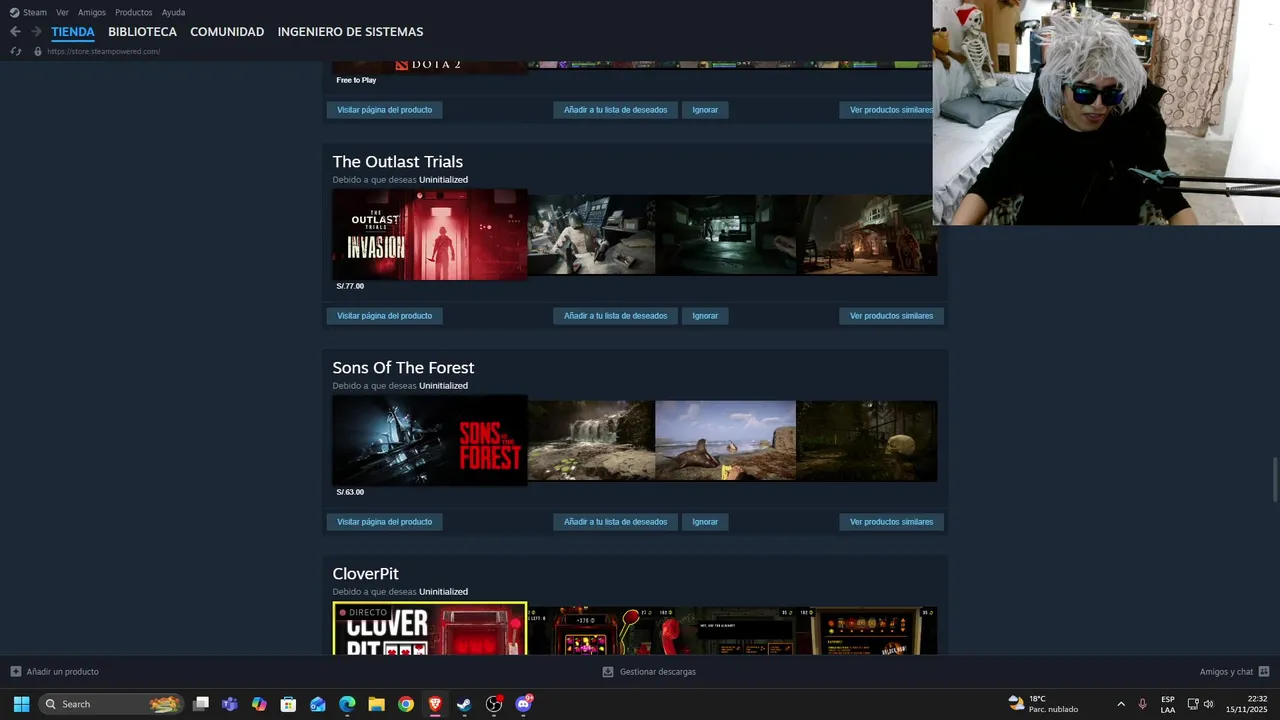This screenshot has width=1280, height=720.
Task: Ignore the Dota 2 recommendation
Action: 705,110
